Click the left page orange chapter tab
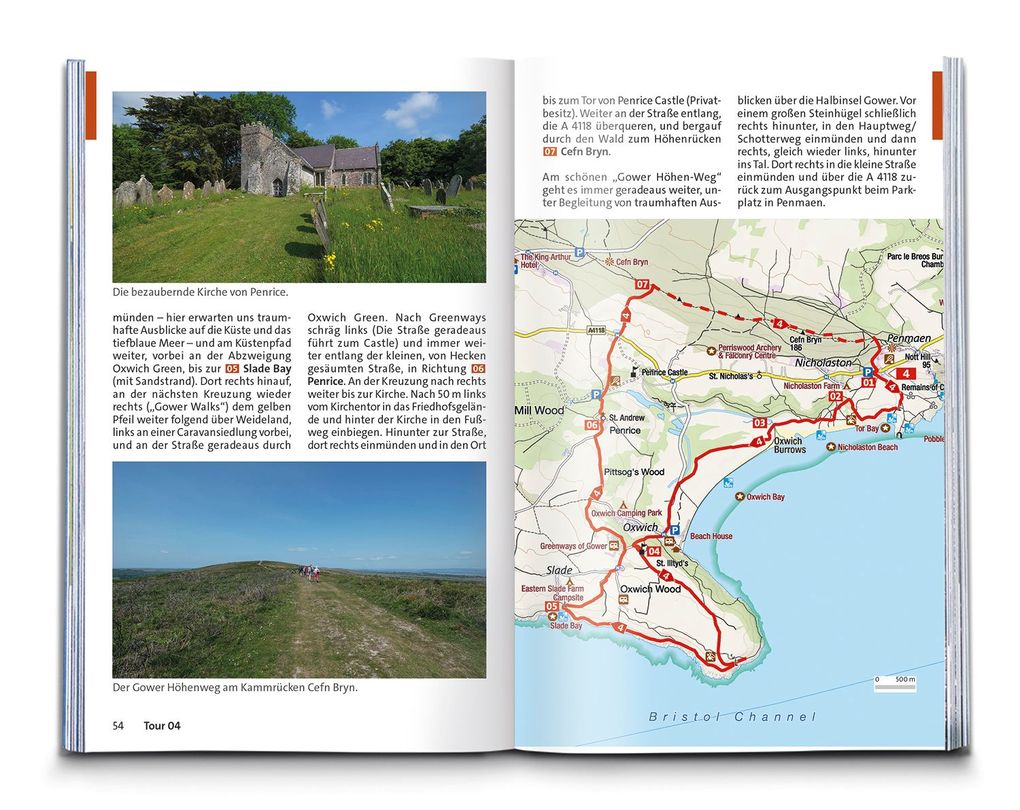Viewport: 1020px width, 810px height. [90, 105]
